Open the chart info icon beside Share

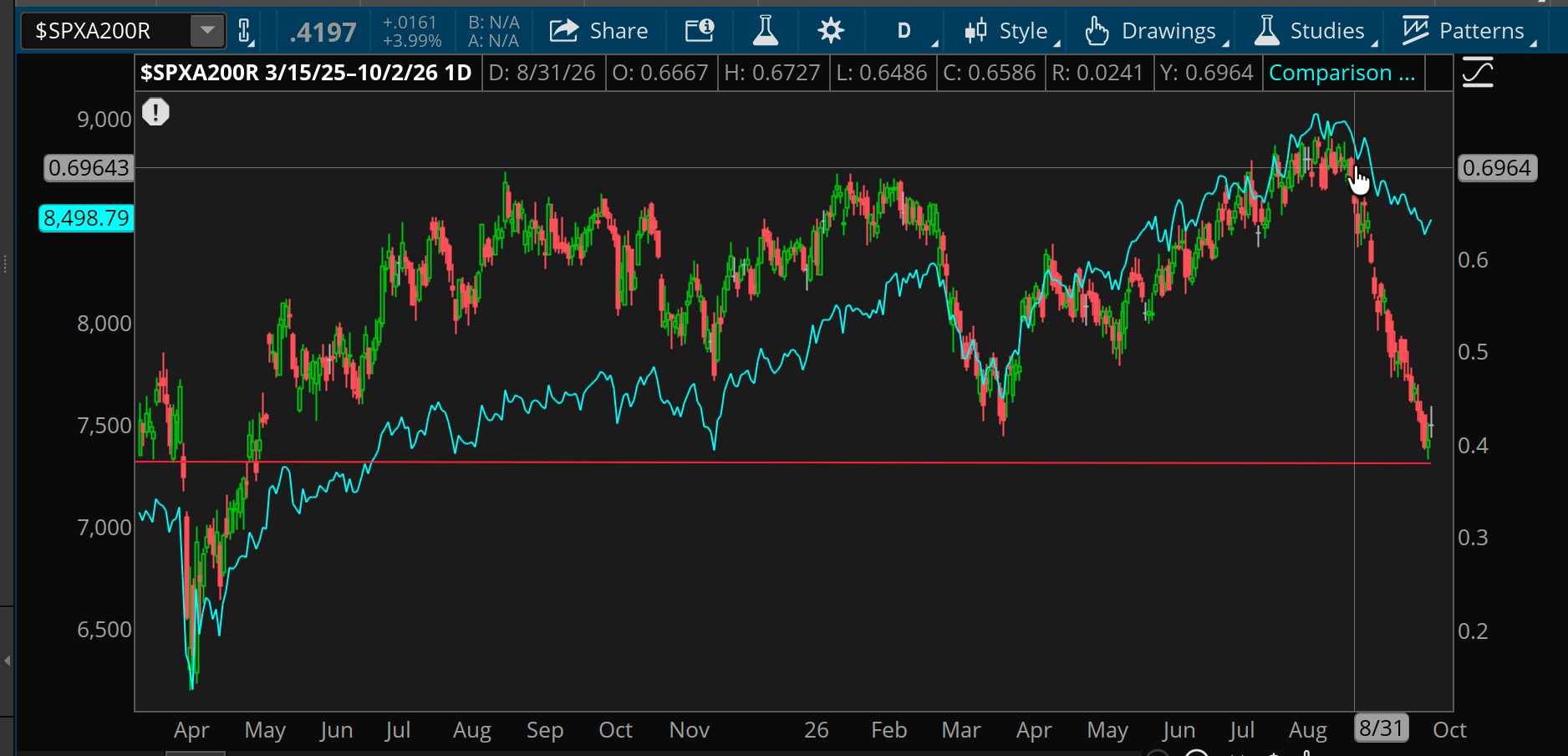click(700, 31)
